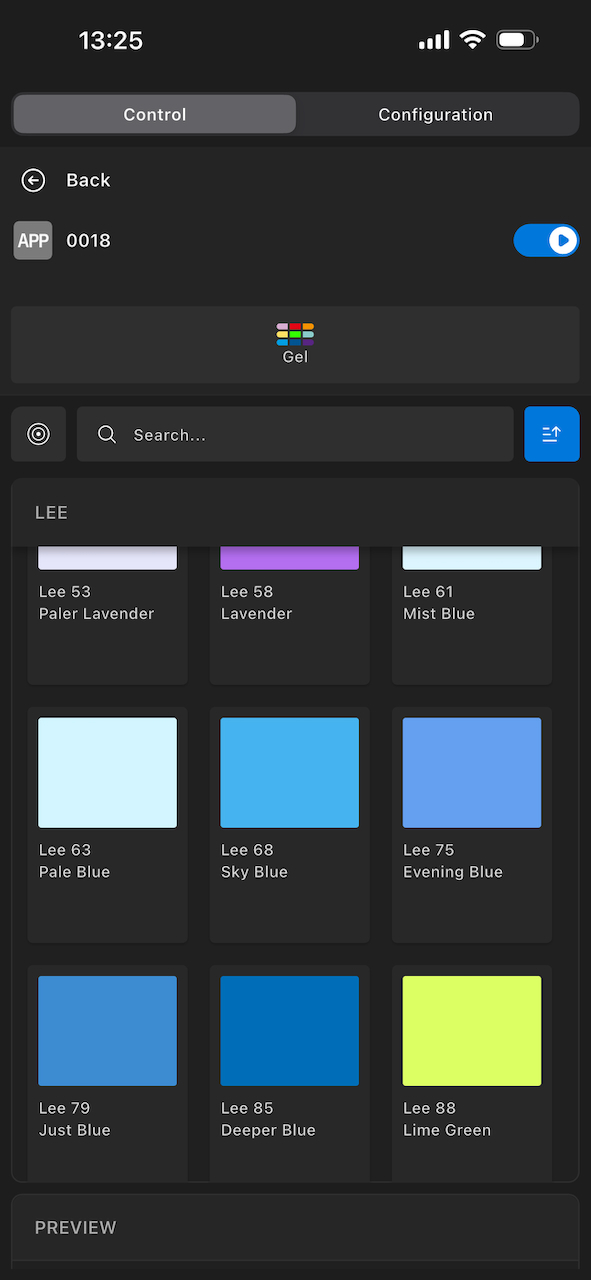Open the Gel mode selector
Viewport: 591px width, 1280px height.
295,345
